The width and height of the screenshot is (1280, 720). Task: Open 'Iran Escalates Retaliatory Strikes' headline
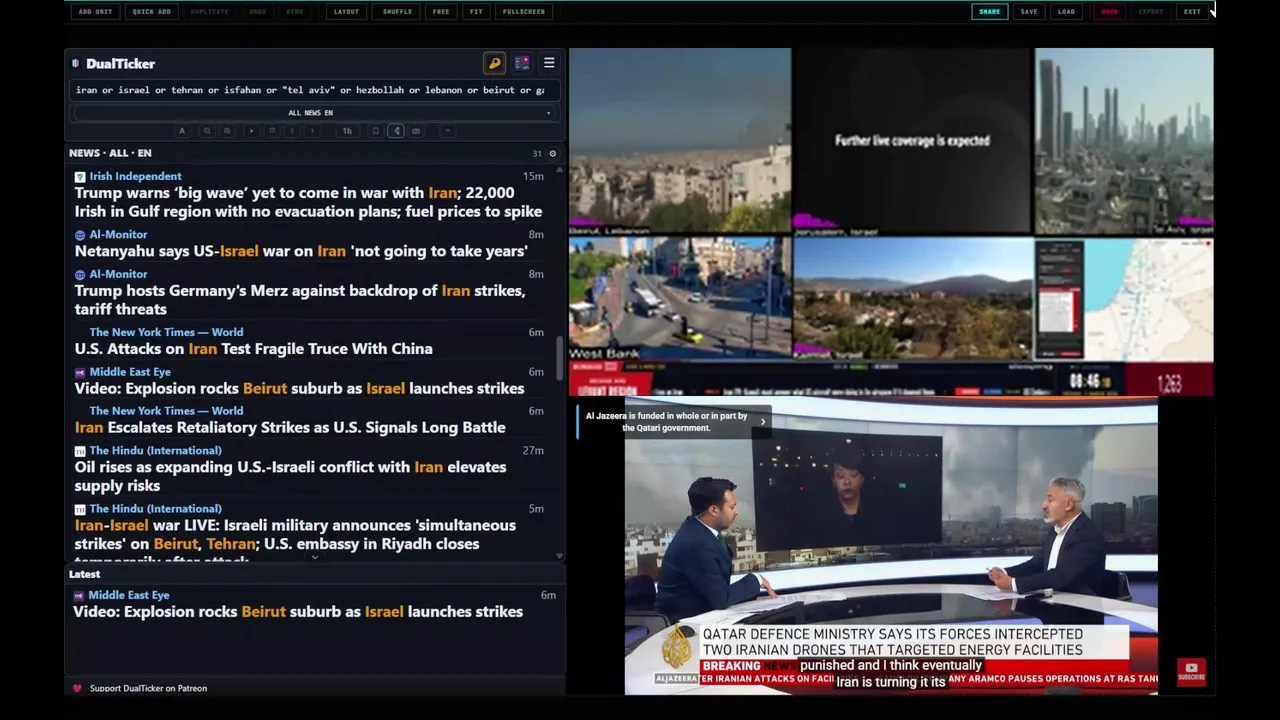click(290, 427)
